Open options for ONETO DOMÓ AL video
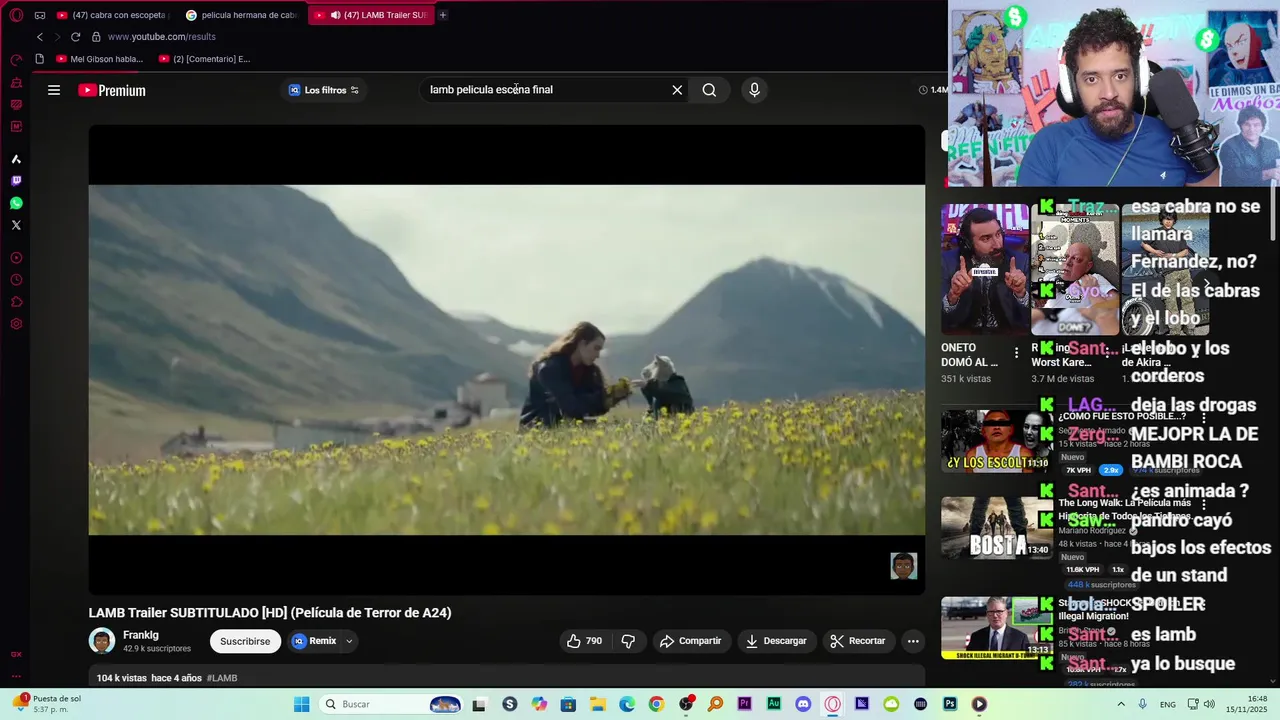This screenshot has width=1280, height=720. 1016,353
